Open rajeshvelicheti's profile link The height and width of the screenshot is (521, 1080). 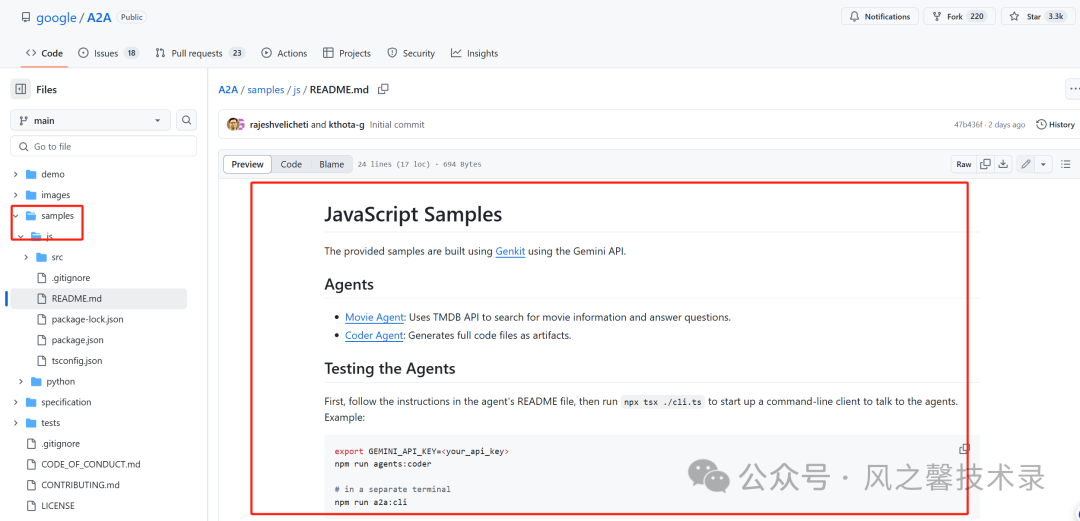coord(278,125)
